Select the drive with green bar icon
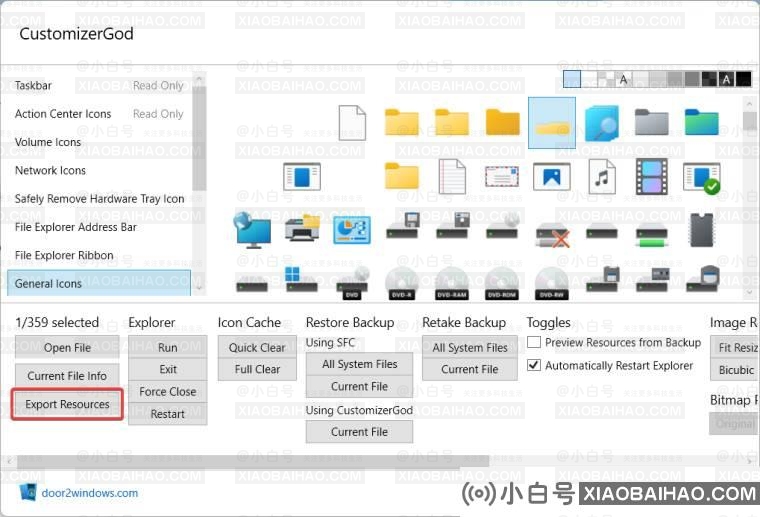760x517 pixels. [x=651, y=236]
